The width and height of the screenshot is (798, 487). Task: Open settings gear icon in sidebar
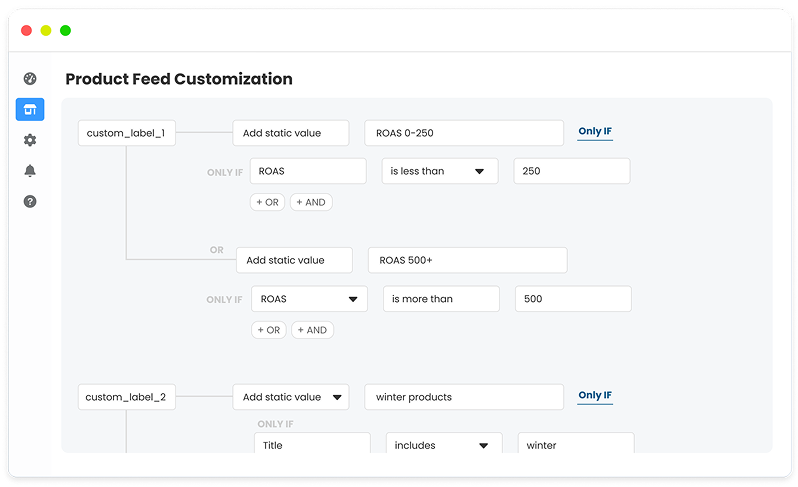[x=30, y=140]
